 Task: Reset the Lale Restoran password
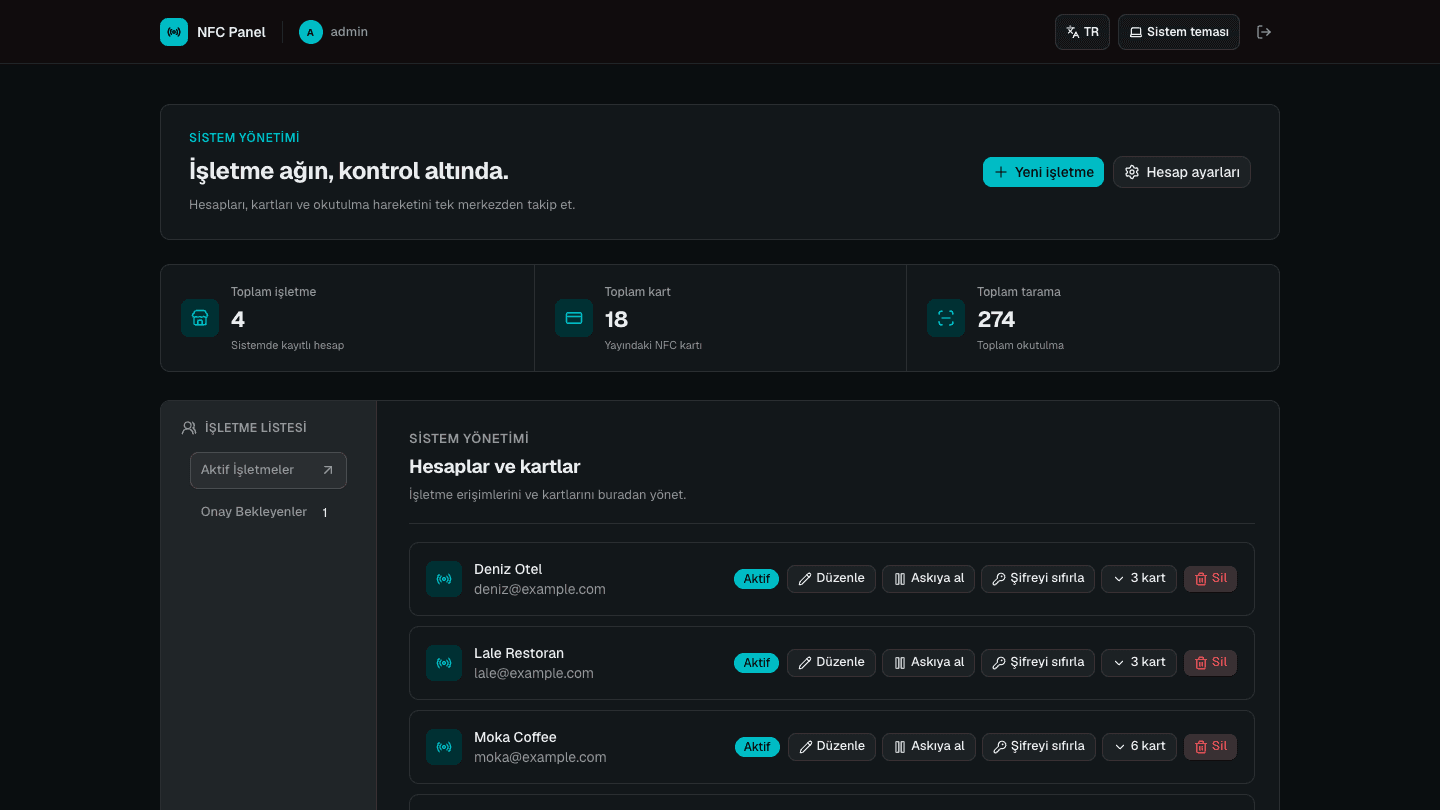1038,663
